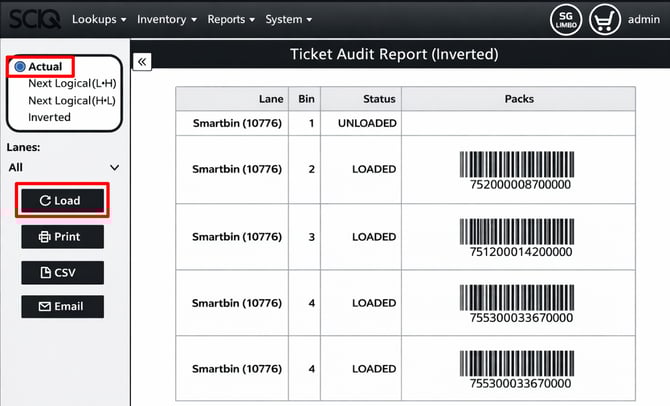Image resolution: width=670 pixels, height=406 pixels.
Task: Open the Lookups menu
Action: [99, 19]
